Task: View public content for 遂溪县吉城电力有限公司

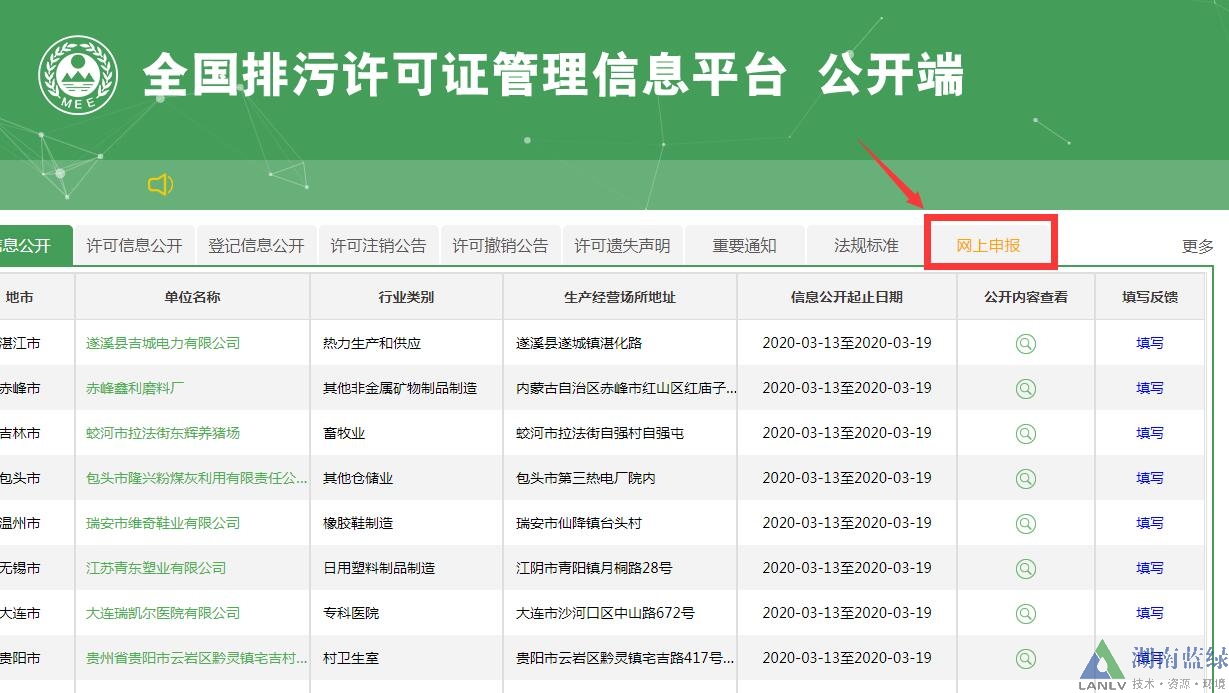Action: [x=1025, y=344]
